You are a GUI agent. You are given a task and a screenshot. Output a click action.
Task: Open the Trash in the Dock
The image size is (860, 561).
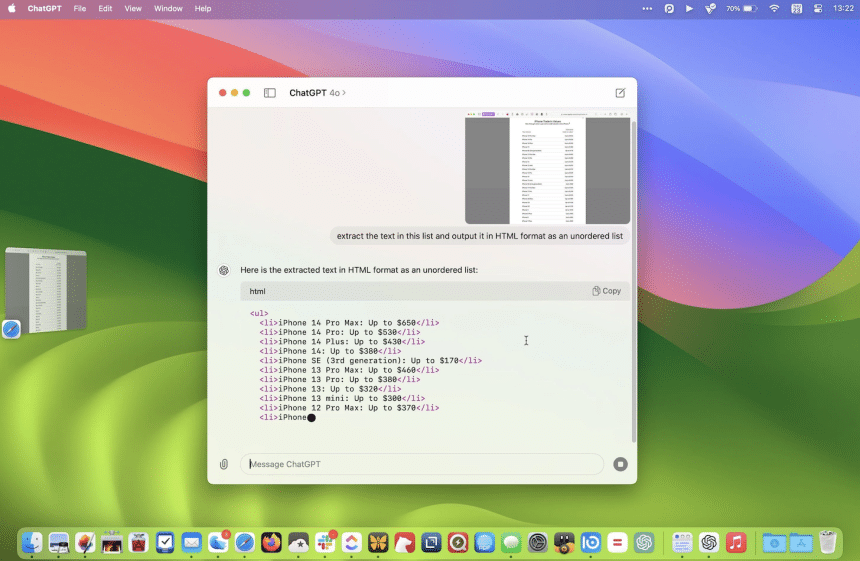point(828,542)
